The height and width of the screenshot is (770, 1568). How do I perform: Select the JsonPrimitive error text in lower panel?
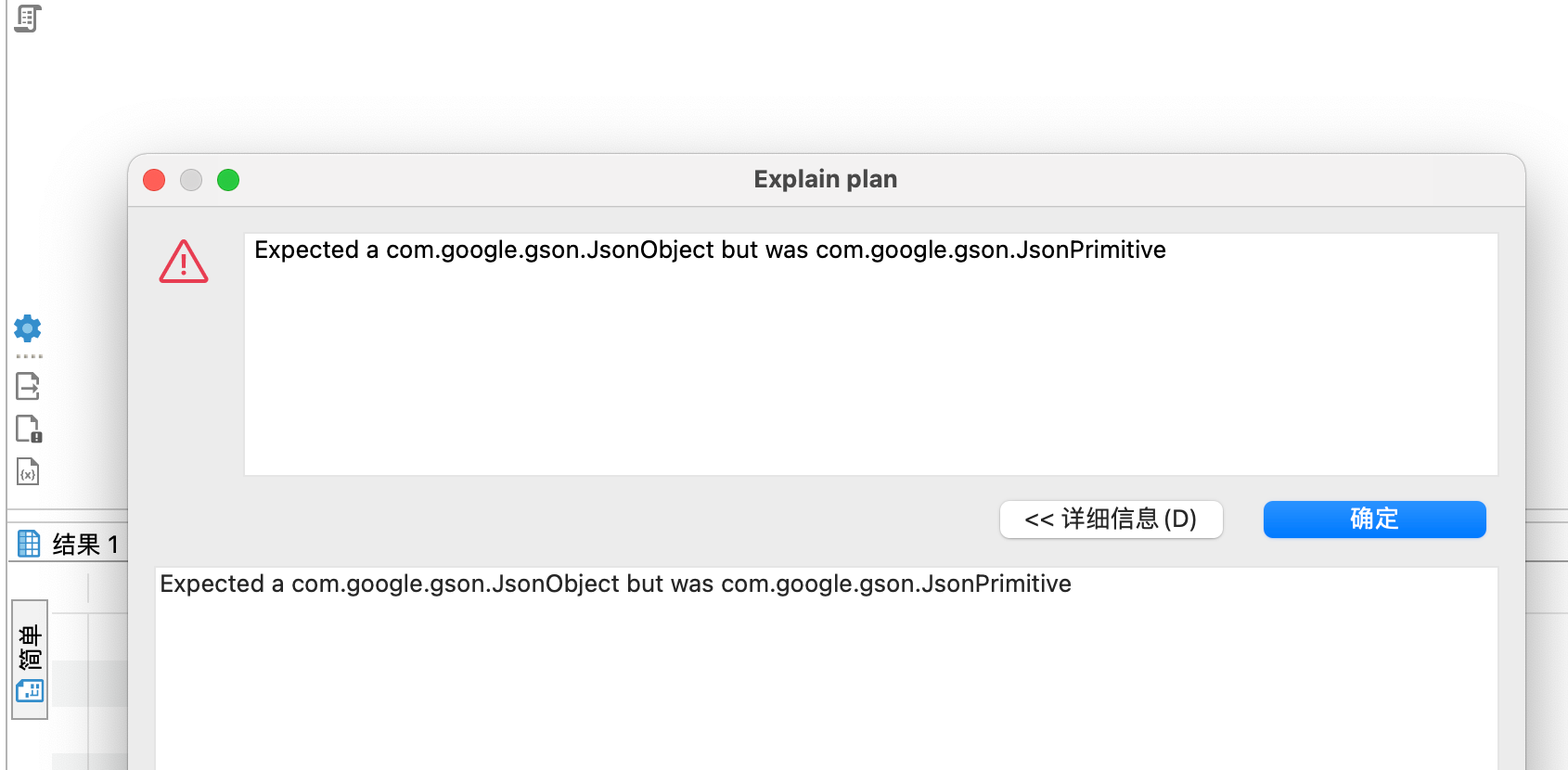(x=614, y=584)
